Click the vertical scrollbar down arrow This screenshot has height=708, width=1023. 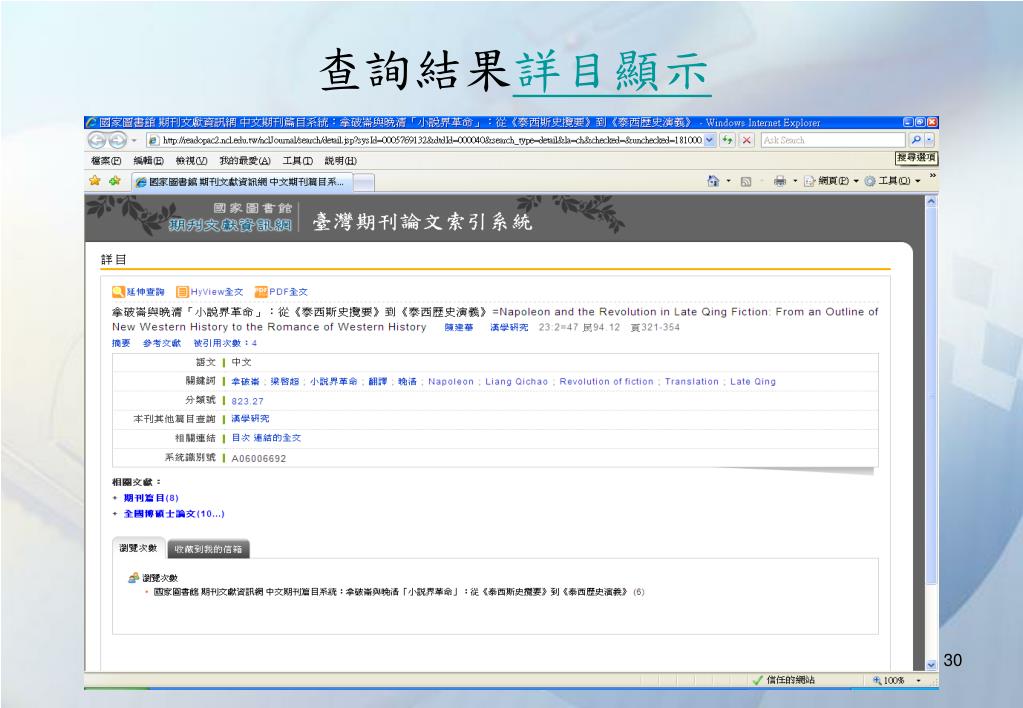(x=931, y=664)
